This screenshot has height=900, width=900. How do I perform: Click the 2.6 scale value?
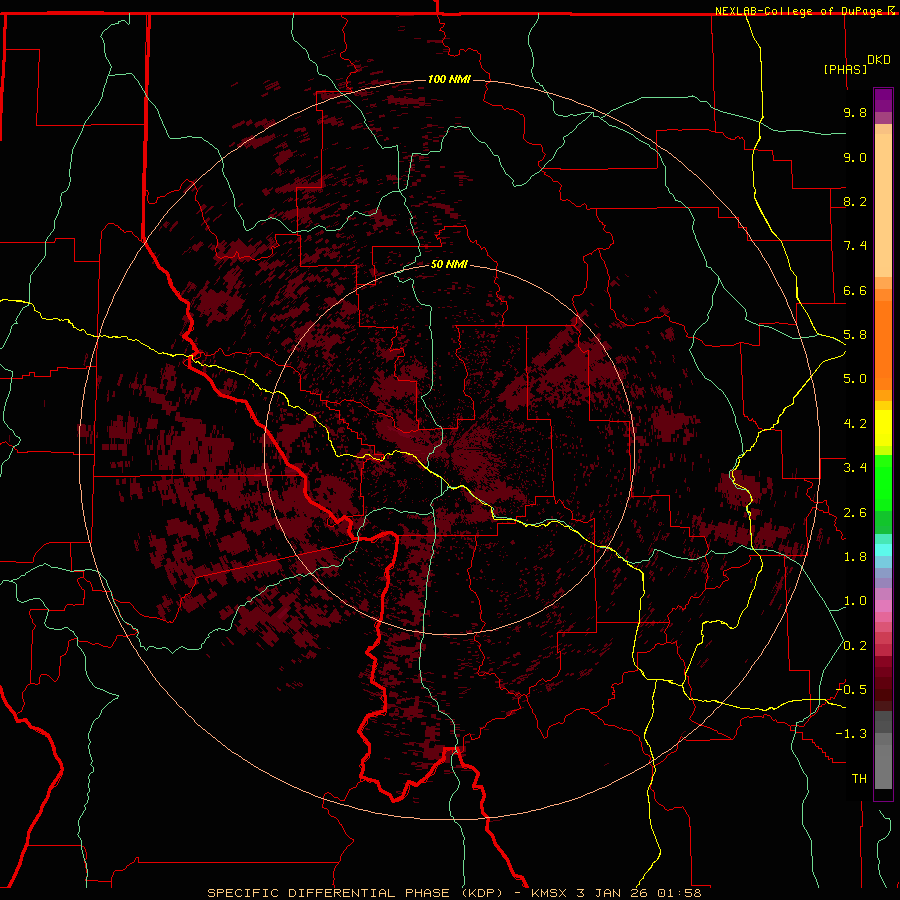click(855, 513)
